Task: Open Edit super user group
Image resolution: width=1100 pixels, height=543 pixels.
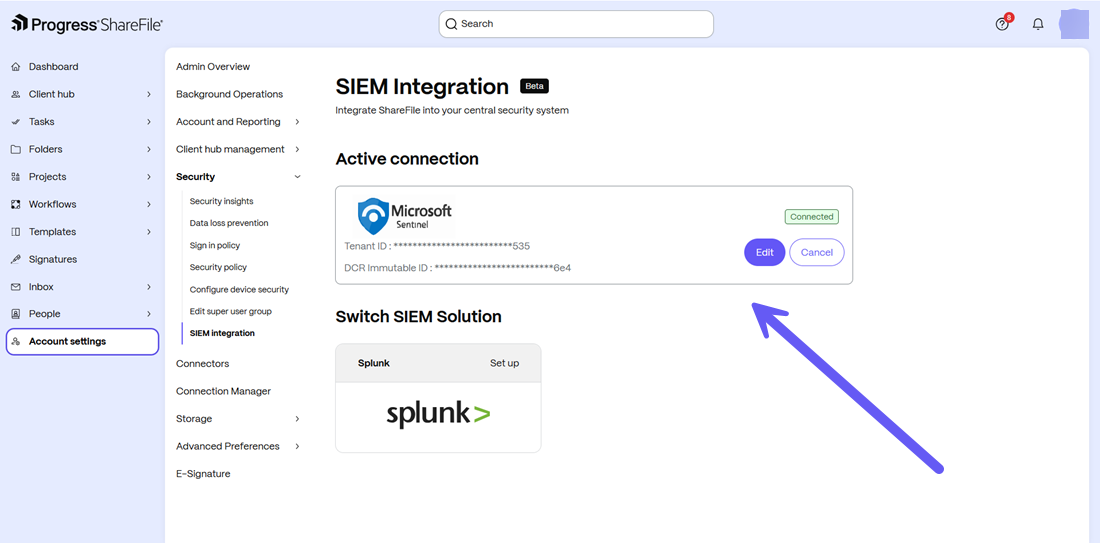Action: [x=230, y=311]
